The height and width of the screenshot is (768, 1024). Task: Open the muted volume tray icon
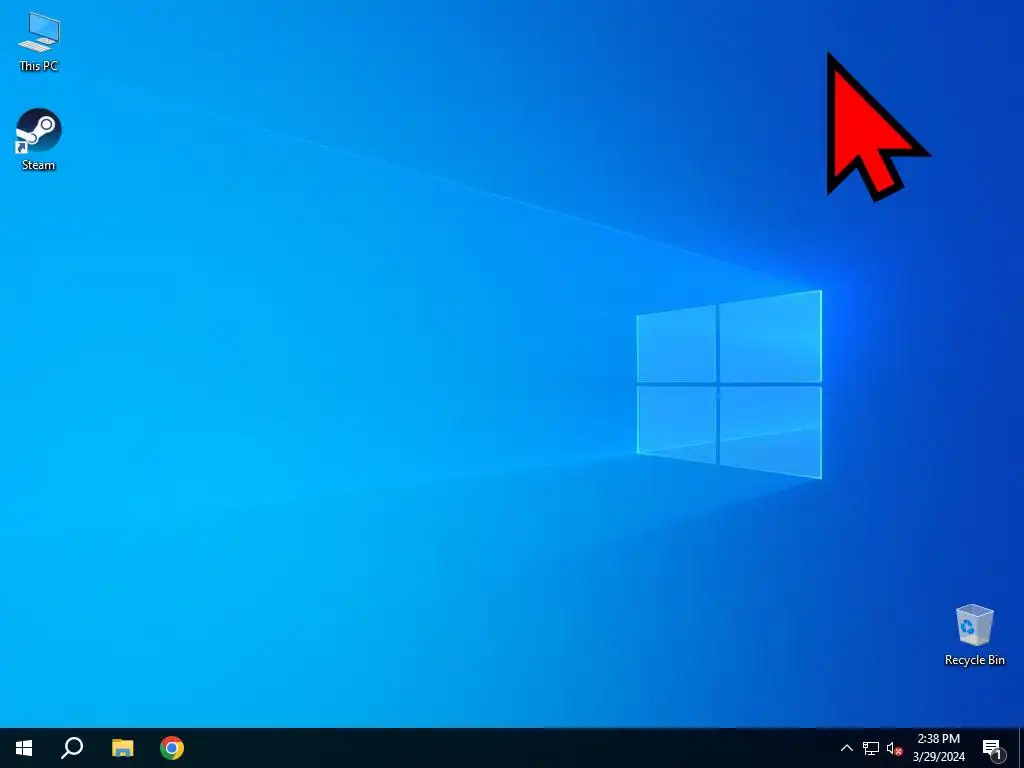(x=894, y=748)
